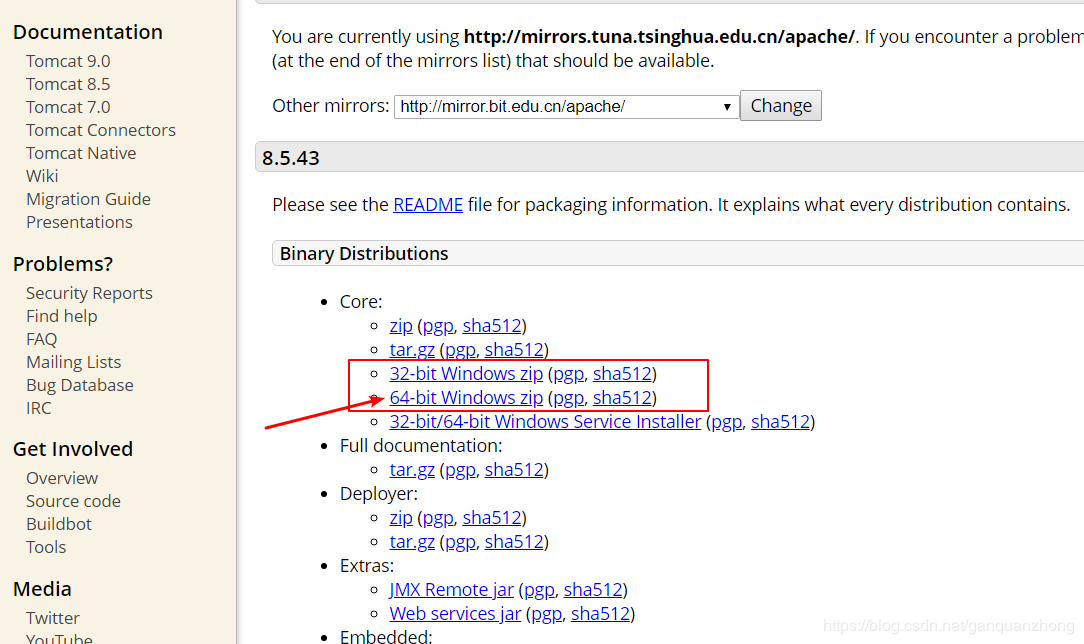Click the Core zip download link
This screenshot has width=1084, height=644.
point(401,326)
